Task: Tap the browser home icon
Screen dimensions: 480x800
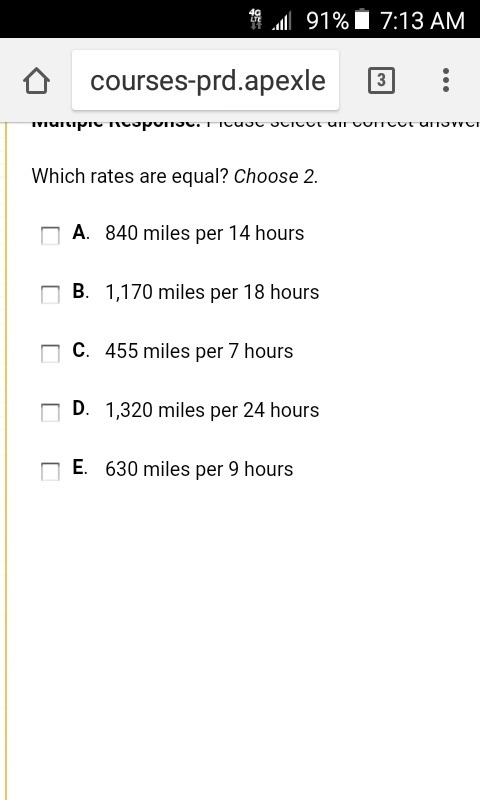Action: tap(36, 81)
